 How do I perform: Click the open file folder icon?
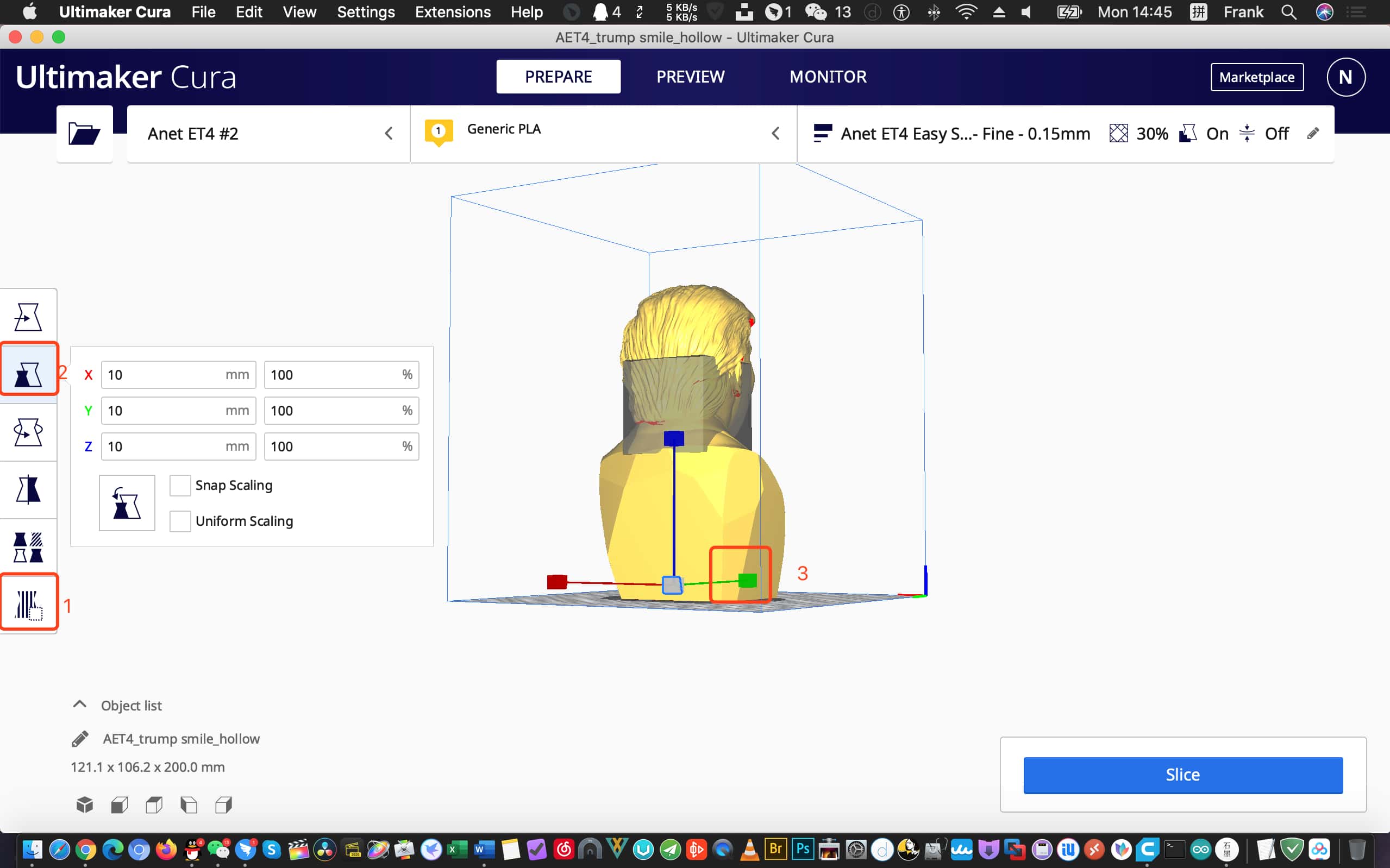(84, 134)
